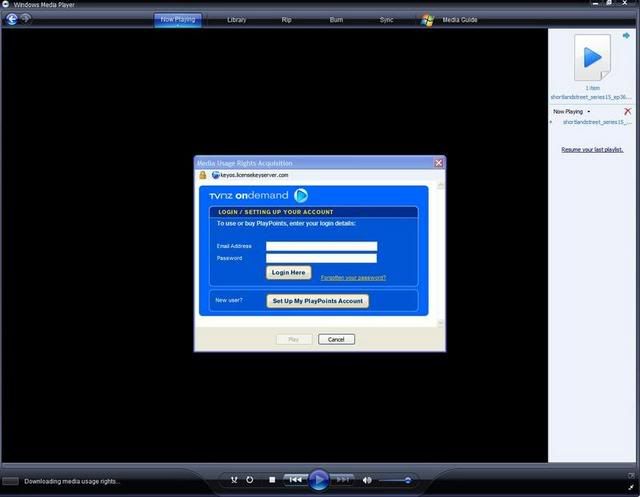Click the TVNZ ondemand play logo

pyautogui.click(x=301, y=195)
